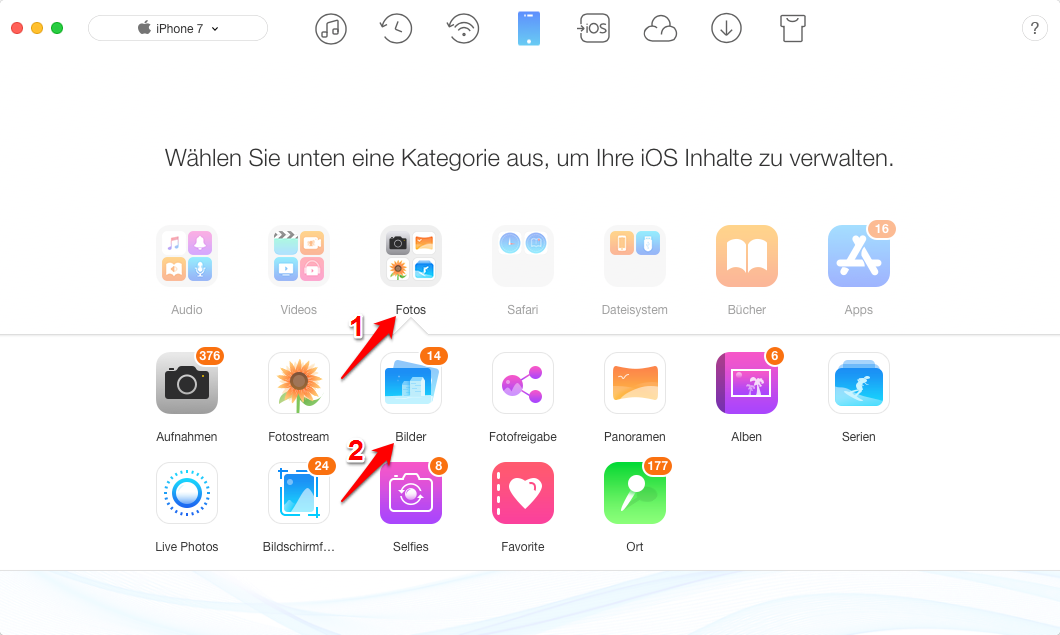Open the Bücher category
This screenshot has height=635, width=1060.
point(747,256)
